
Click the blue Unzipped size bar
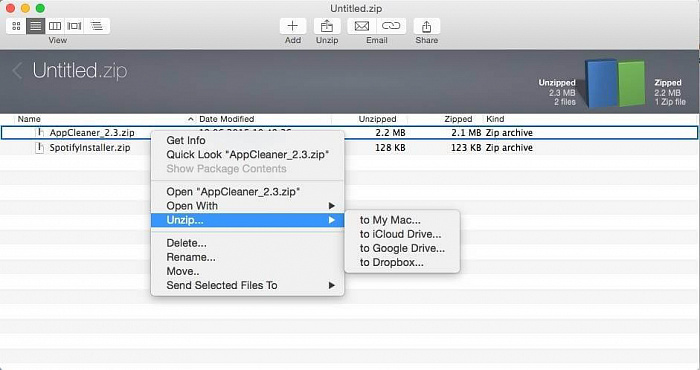coord(600,83)
